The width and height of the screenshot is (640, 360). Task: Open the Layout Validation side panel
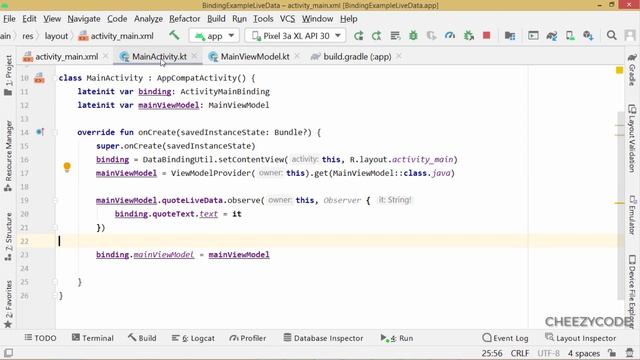tap(632, 139)
